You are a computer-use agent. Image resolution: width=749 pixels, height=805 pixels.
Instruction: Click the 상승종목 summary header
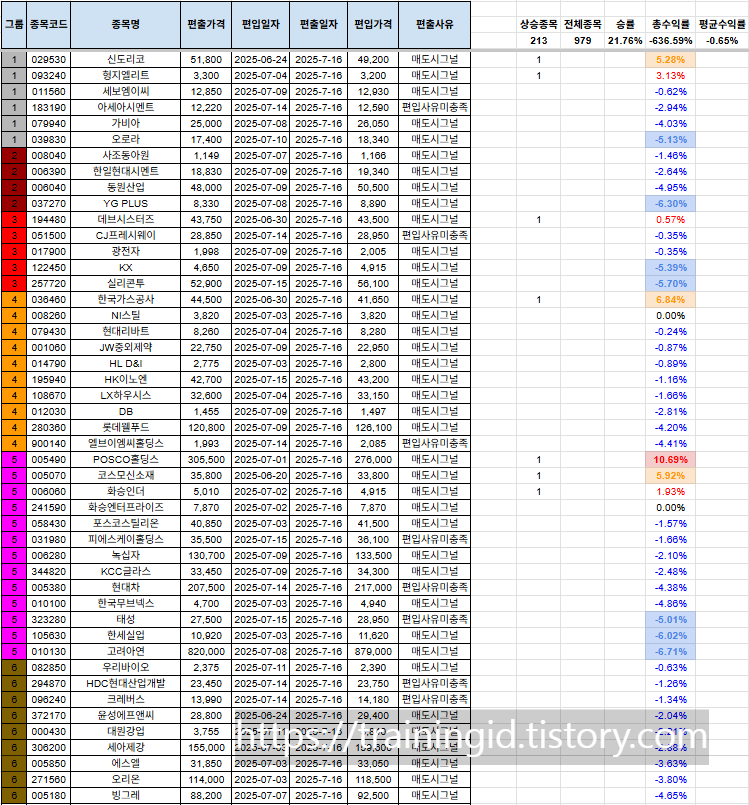coord(539,24)
